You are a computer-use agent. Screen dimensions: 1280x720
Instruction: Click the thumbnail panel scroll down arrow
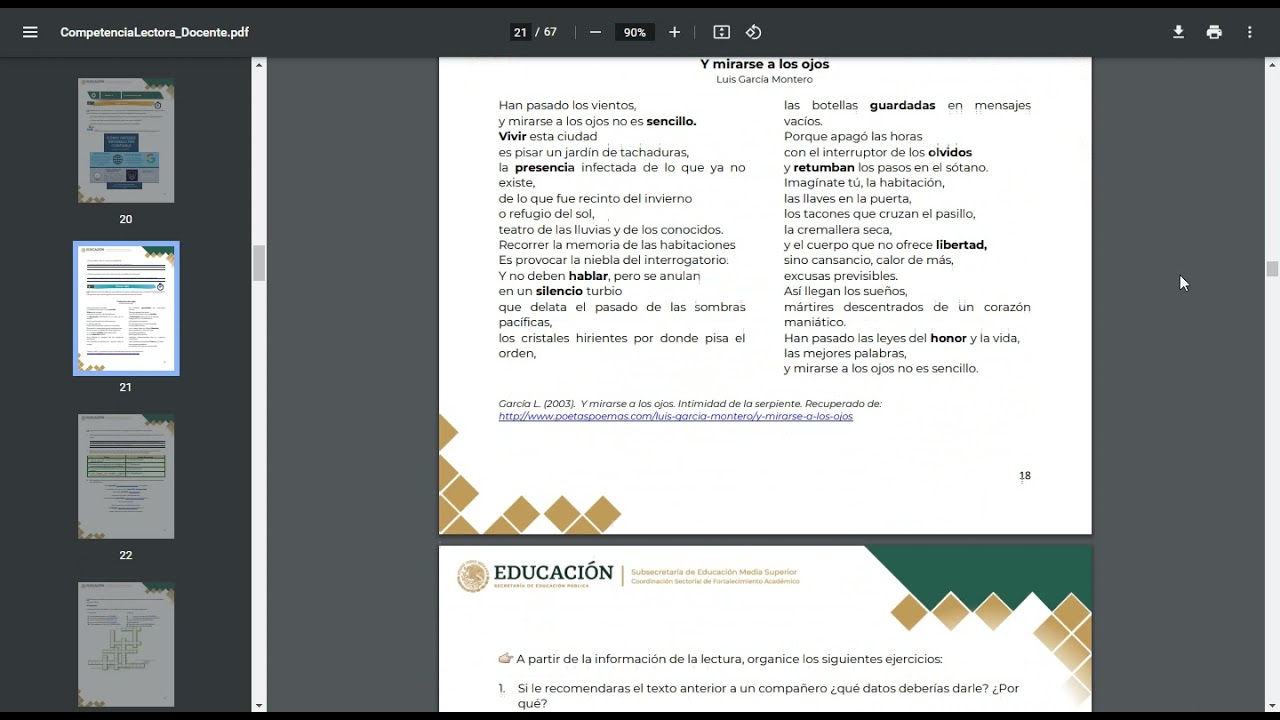click(259, 705)
